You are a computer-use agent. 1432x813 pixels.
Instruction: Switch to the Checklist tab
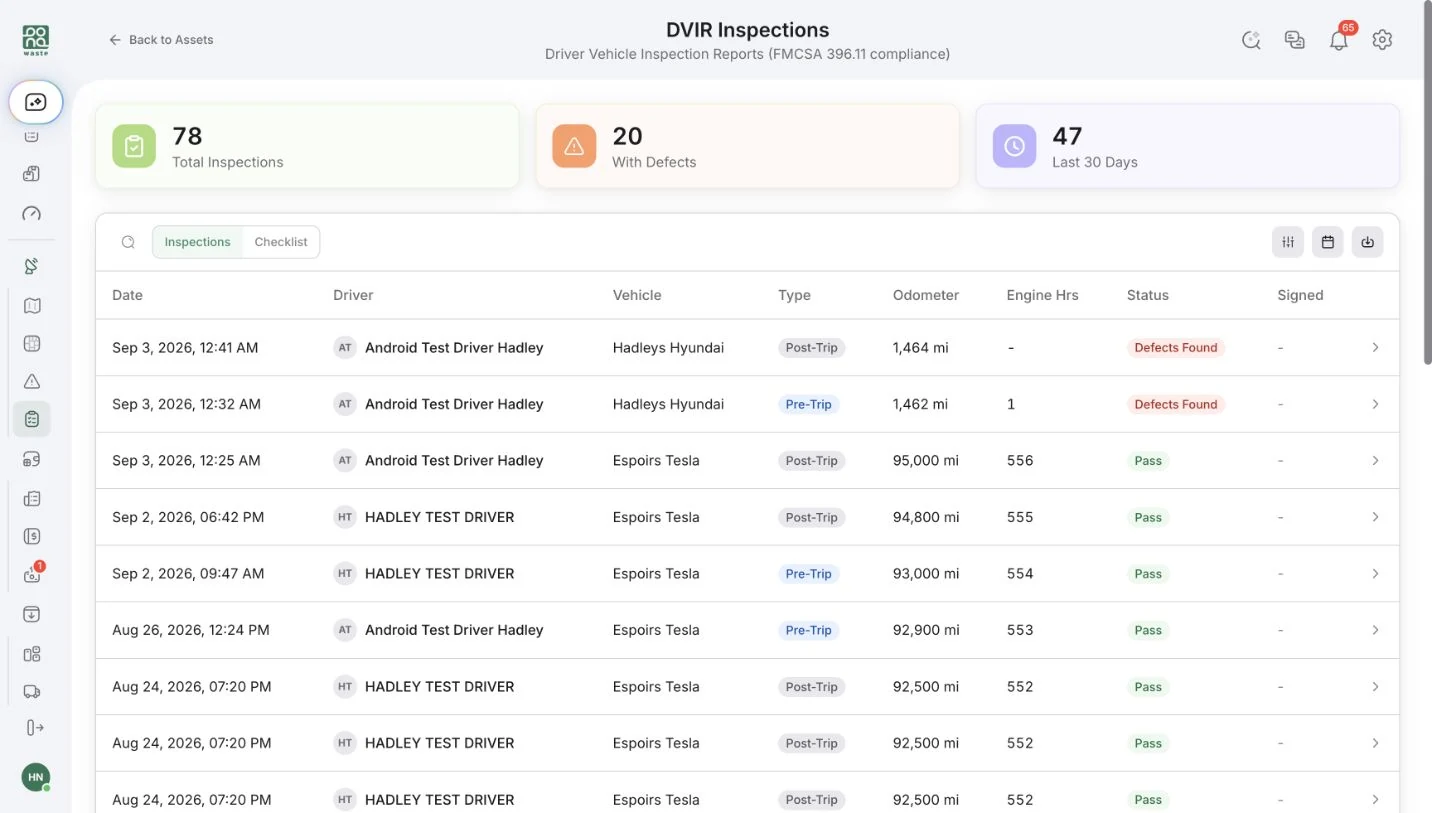(281, 242)
